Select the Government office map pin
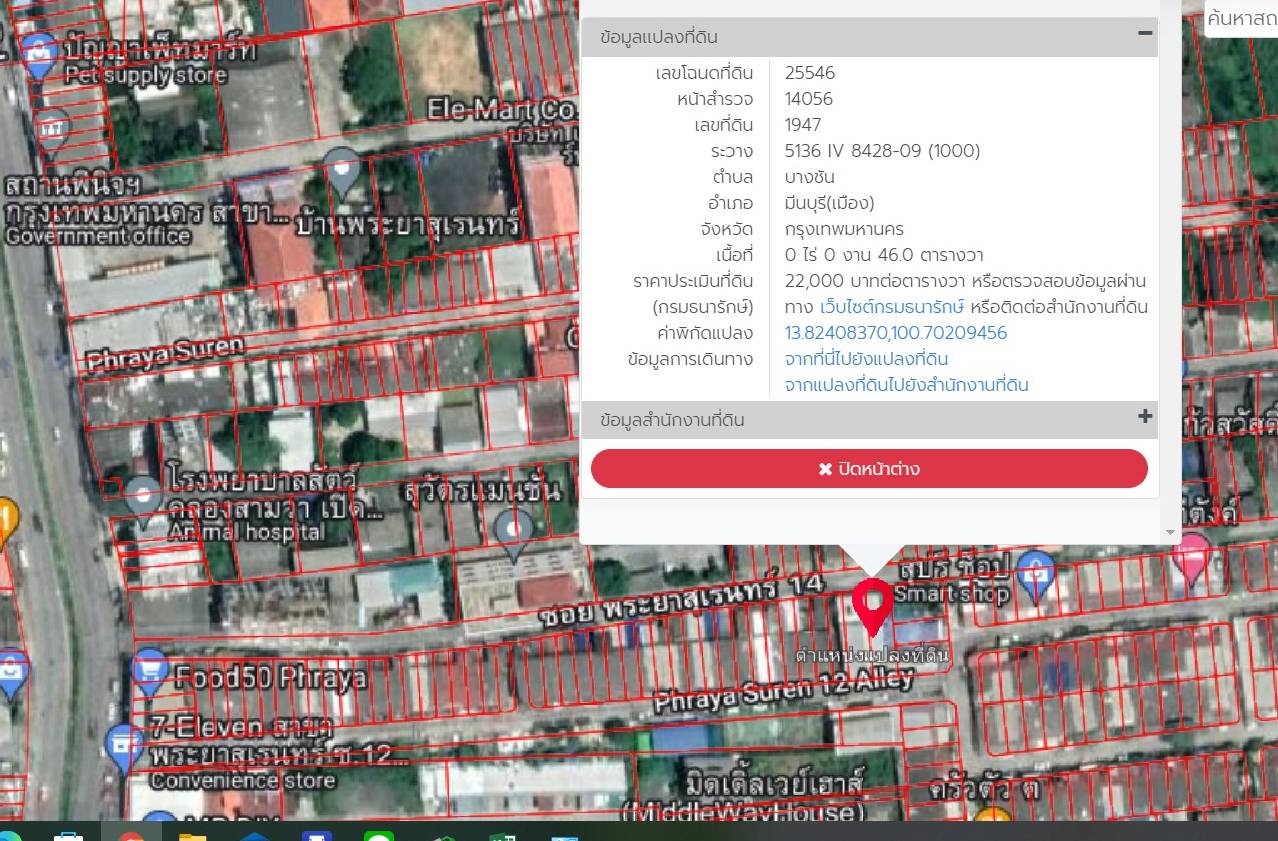 [52, 130]
